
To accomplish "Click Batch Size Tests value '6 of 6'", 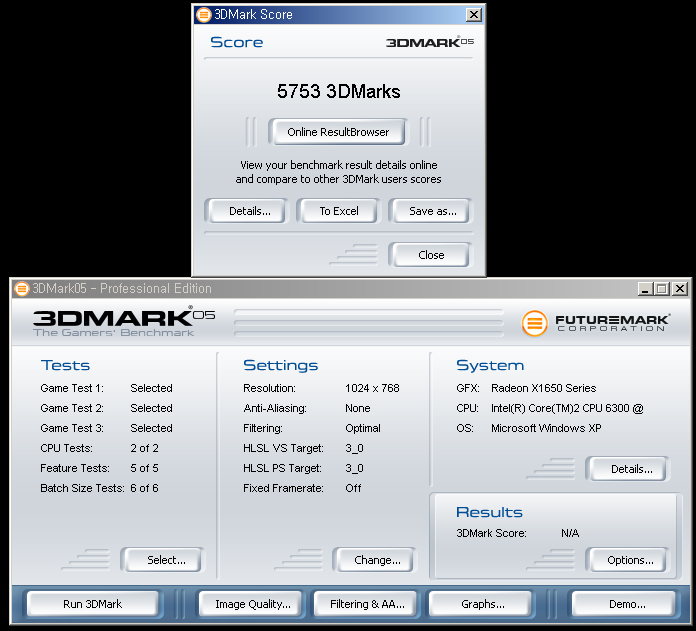I will [x=144, y=488].
